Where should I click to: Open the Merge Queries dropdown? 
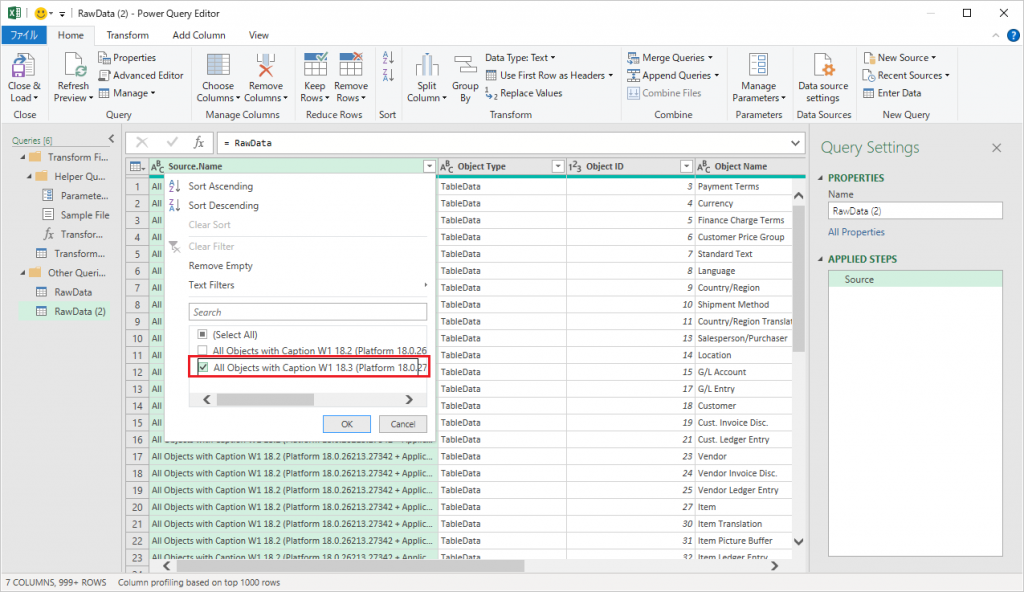pos(670,58)
